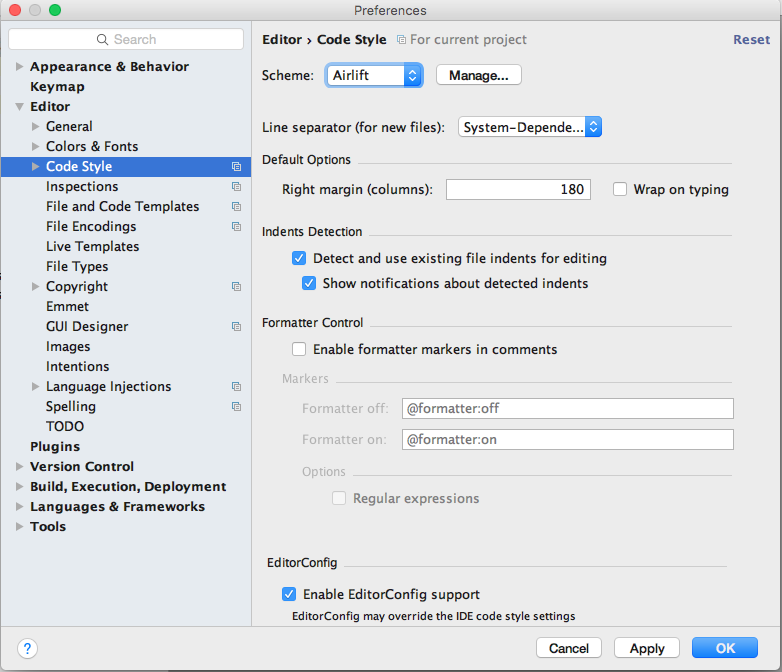
Task: Click the Manage... button
Action: [x=478, y=75]
